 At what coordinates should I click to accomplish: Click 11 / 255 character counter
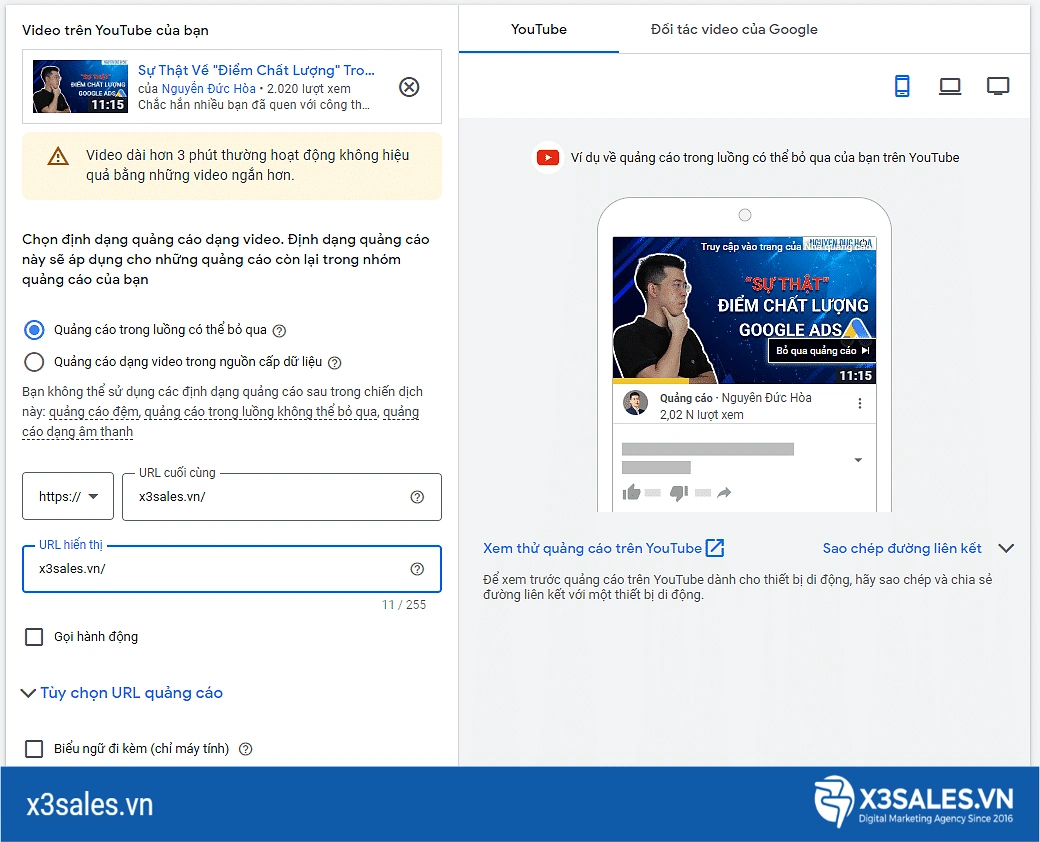(404, 604)
